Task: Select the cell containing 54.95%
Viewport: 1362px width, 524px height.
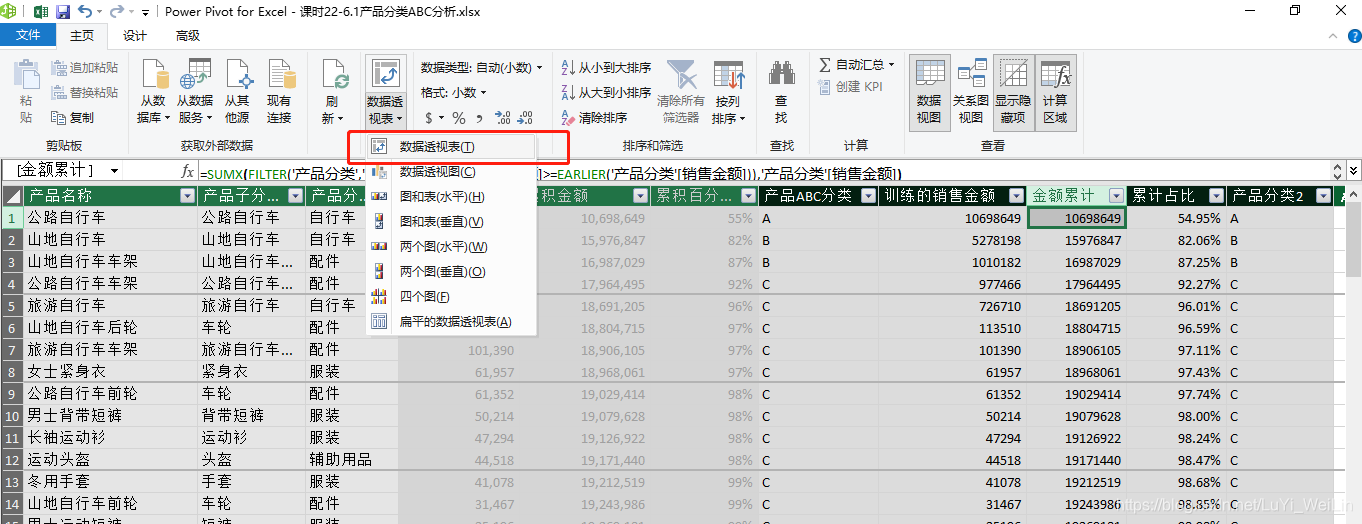Action: pyautogui.click(x=1177, y=218)
